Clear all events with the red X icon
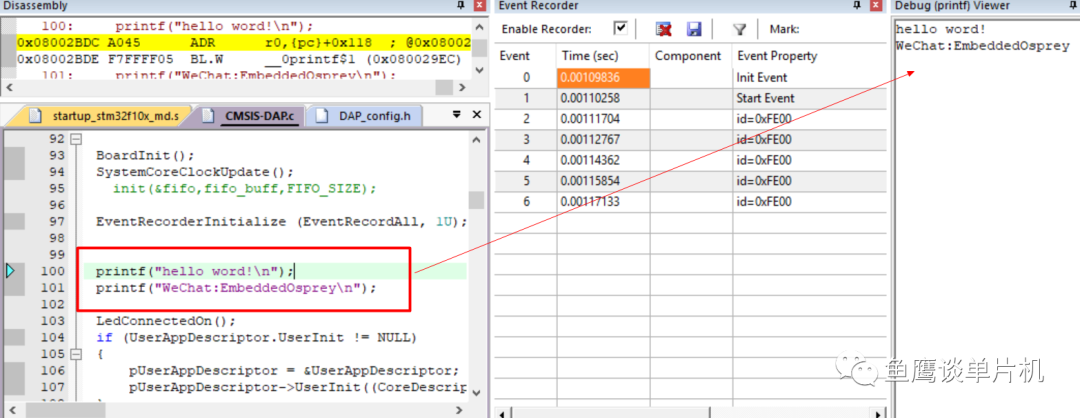1080x418 pixels. 664,29
